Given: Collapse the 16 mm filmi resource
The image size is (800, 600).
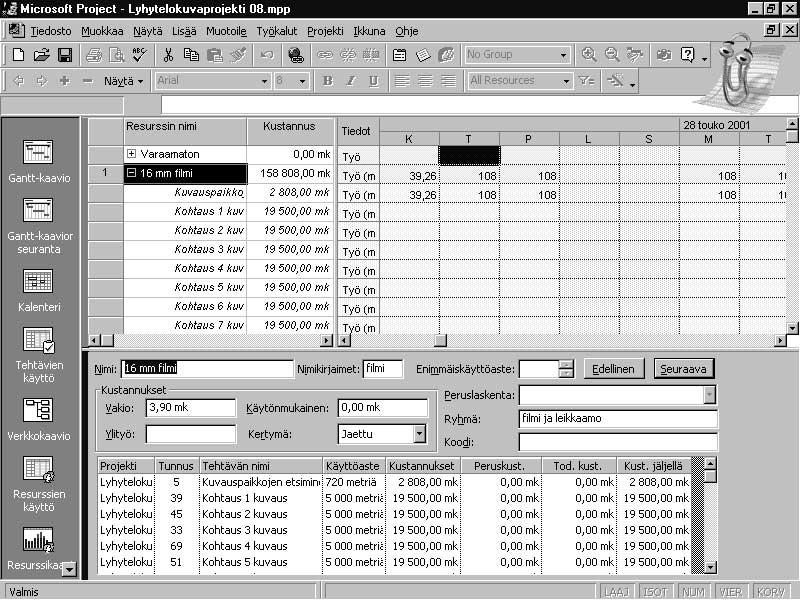Looking at the screenshot, I should tap(131, 173).
